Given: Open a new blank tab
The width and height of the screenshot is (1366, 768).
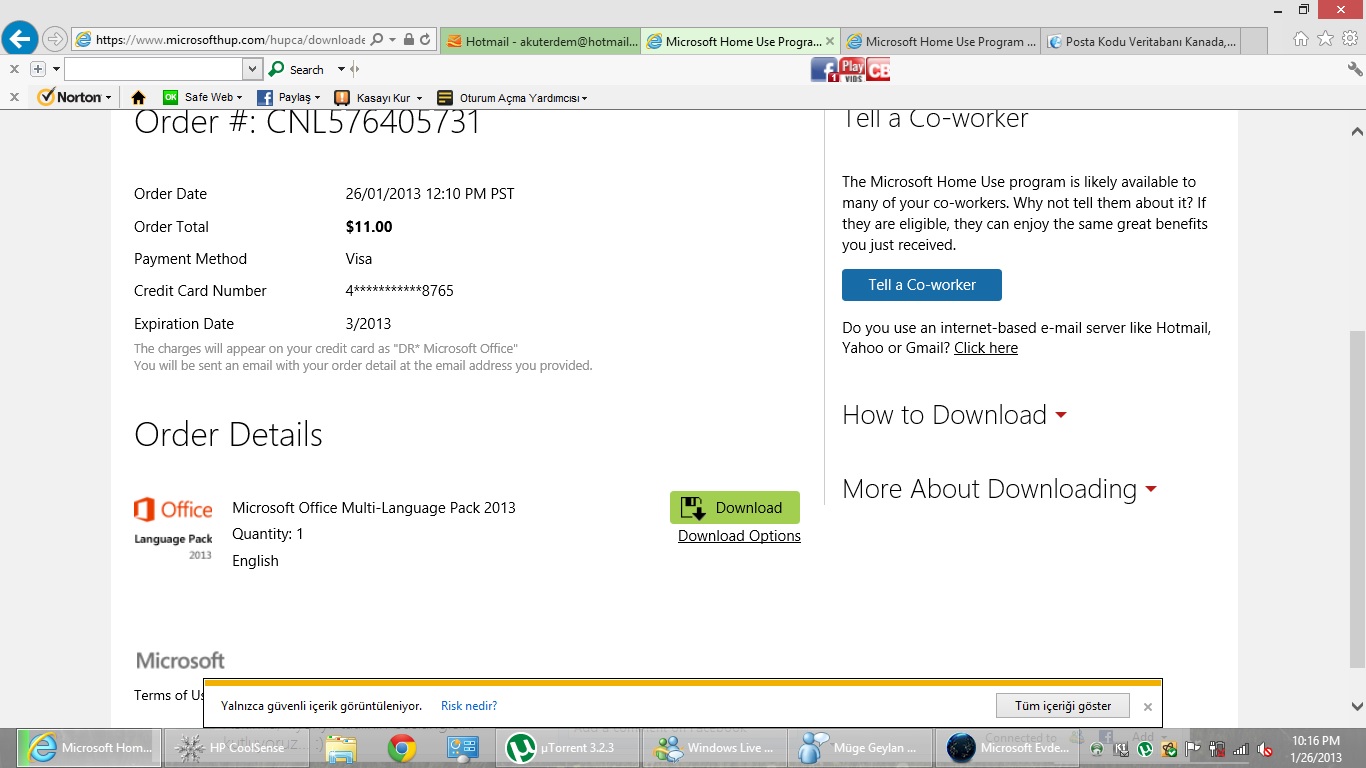Looking at the screenshot, I should [x=1254, y=41].
